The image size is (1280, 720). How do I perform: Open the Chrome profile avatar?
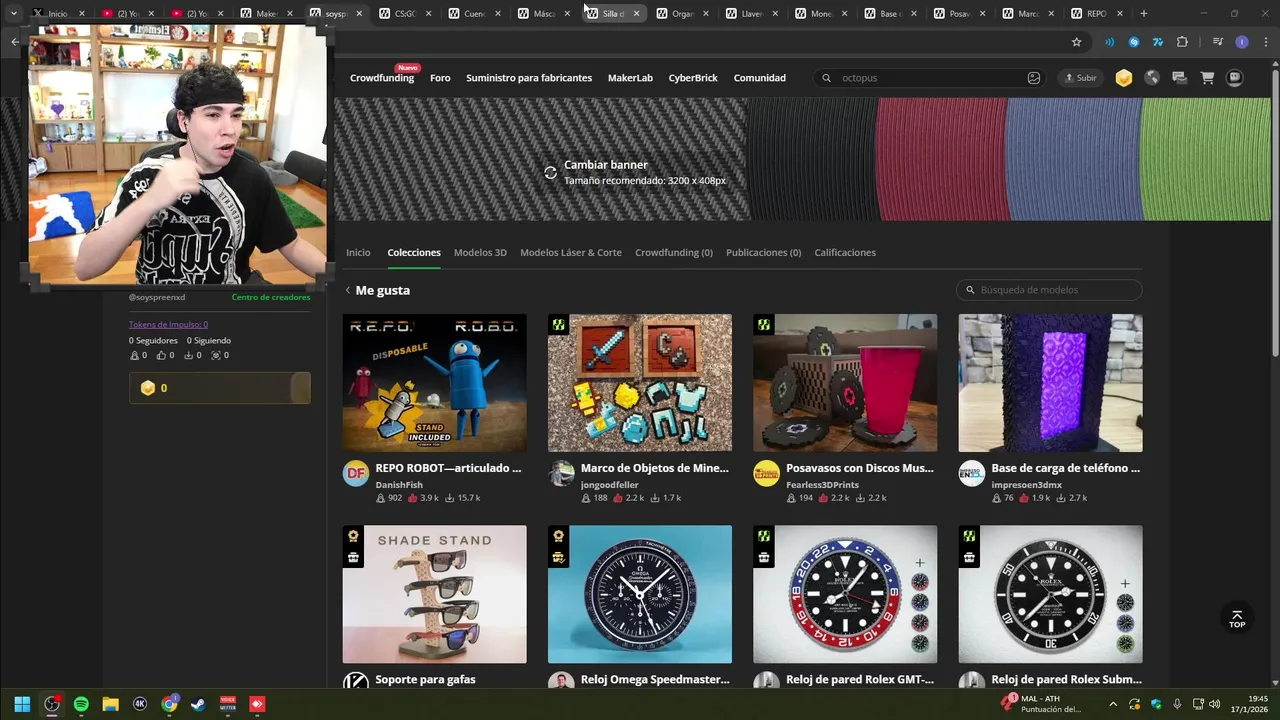click(1242, 42)
